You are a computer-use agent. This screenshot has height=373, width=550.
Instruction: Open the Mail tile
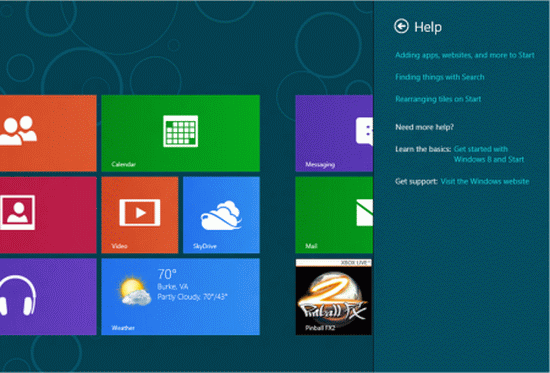pyautogui.click(x=334, y=215)
